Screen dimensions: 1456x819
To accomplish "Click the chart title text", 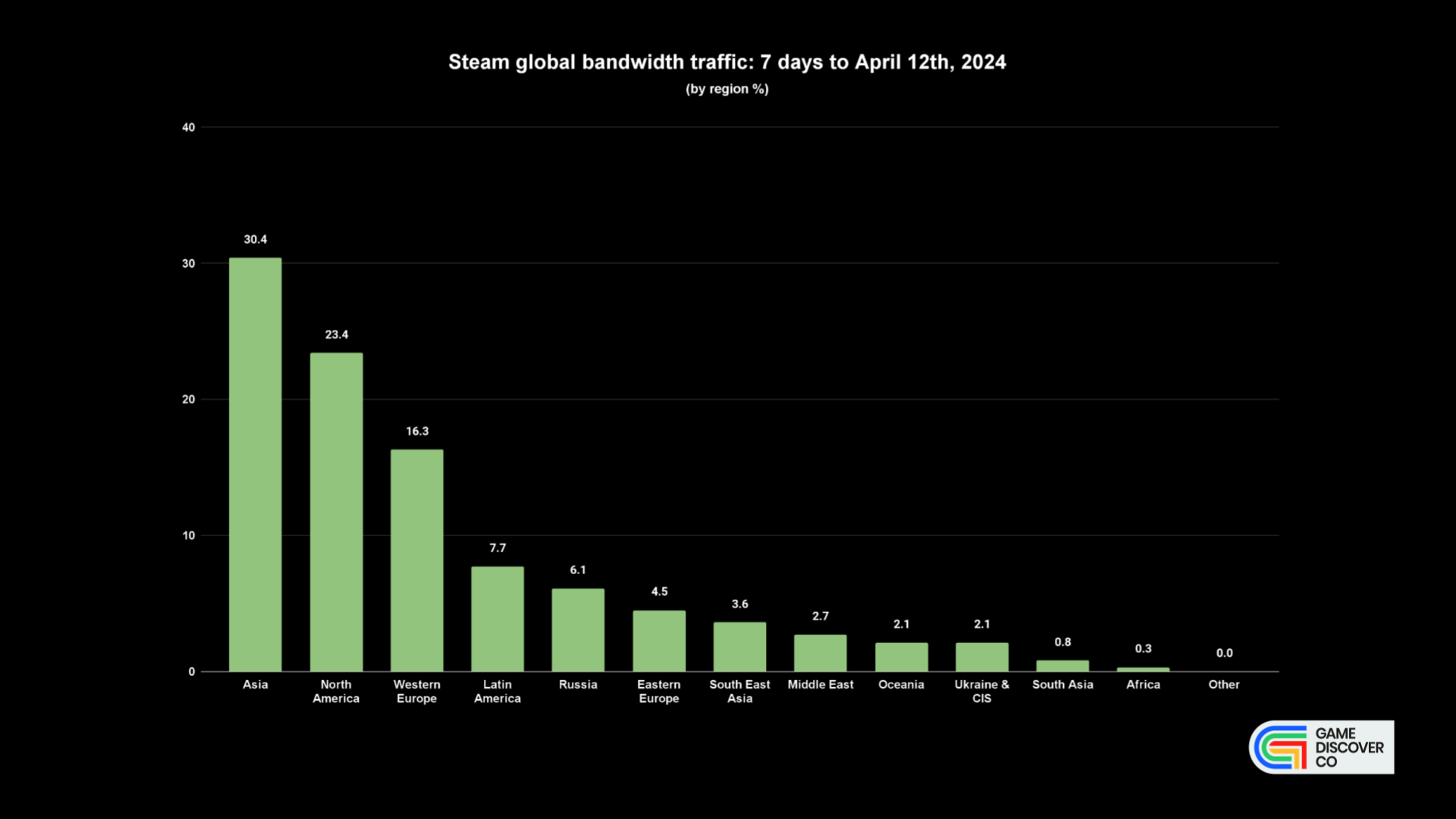I will click(x=727, y=62).
